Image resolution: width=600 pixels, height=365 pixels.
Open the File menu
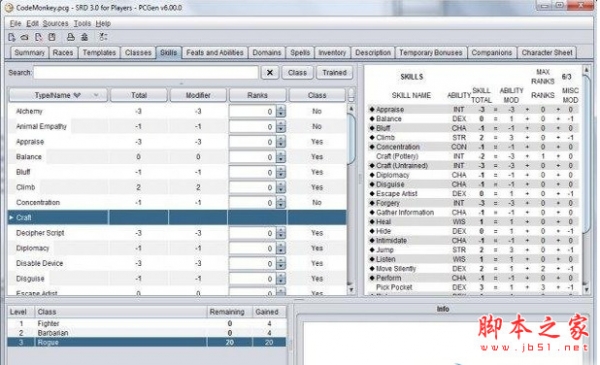(x=15, y=23)
